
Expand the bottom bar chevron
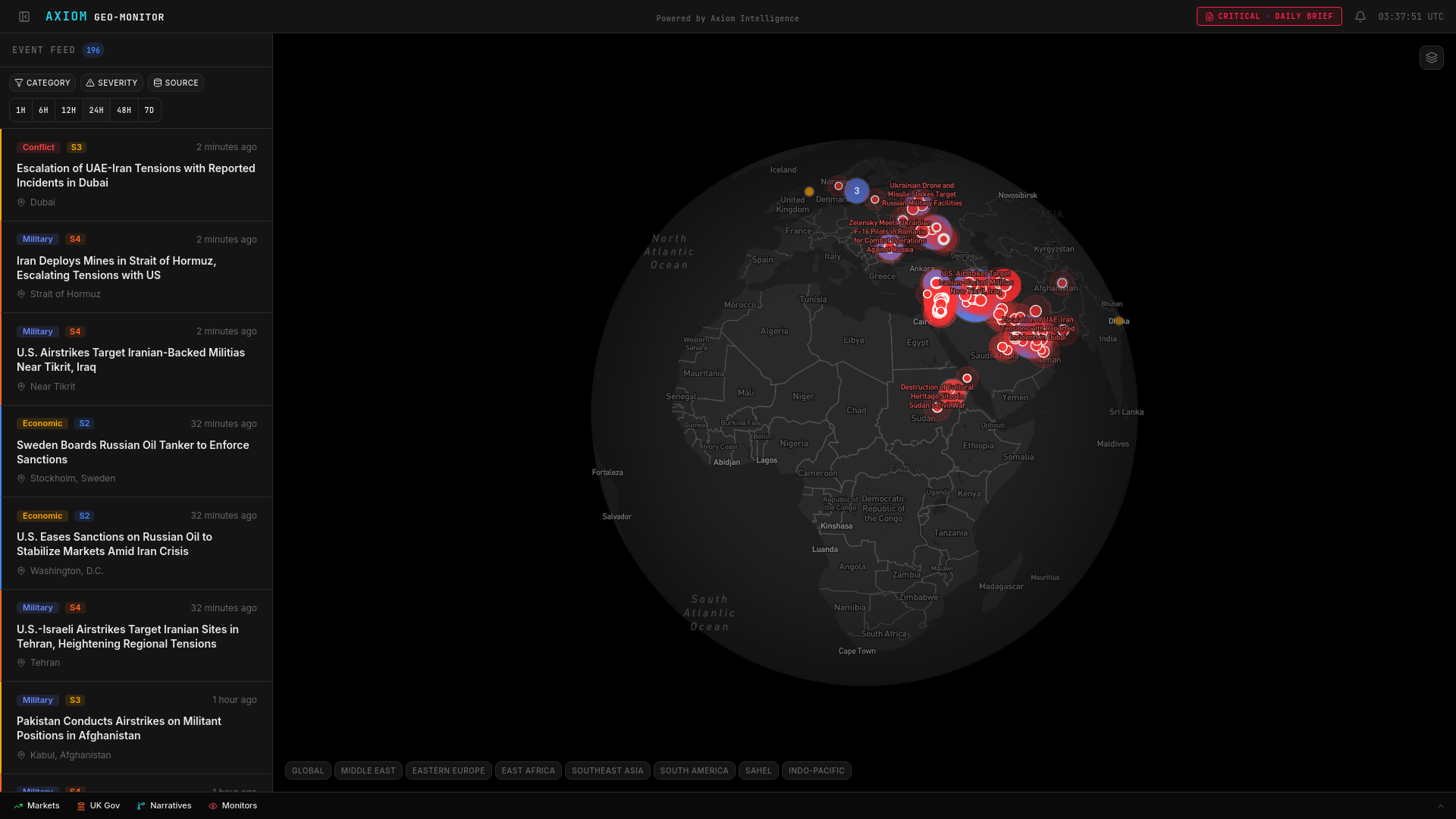(x=1440, y=806)
